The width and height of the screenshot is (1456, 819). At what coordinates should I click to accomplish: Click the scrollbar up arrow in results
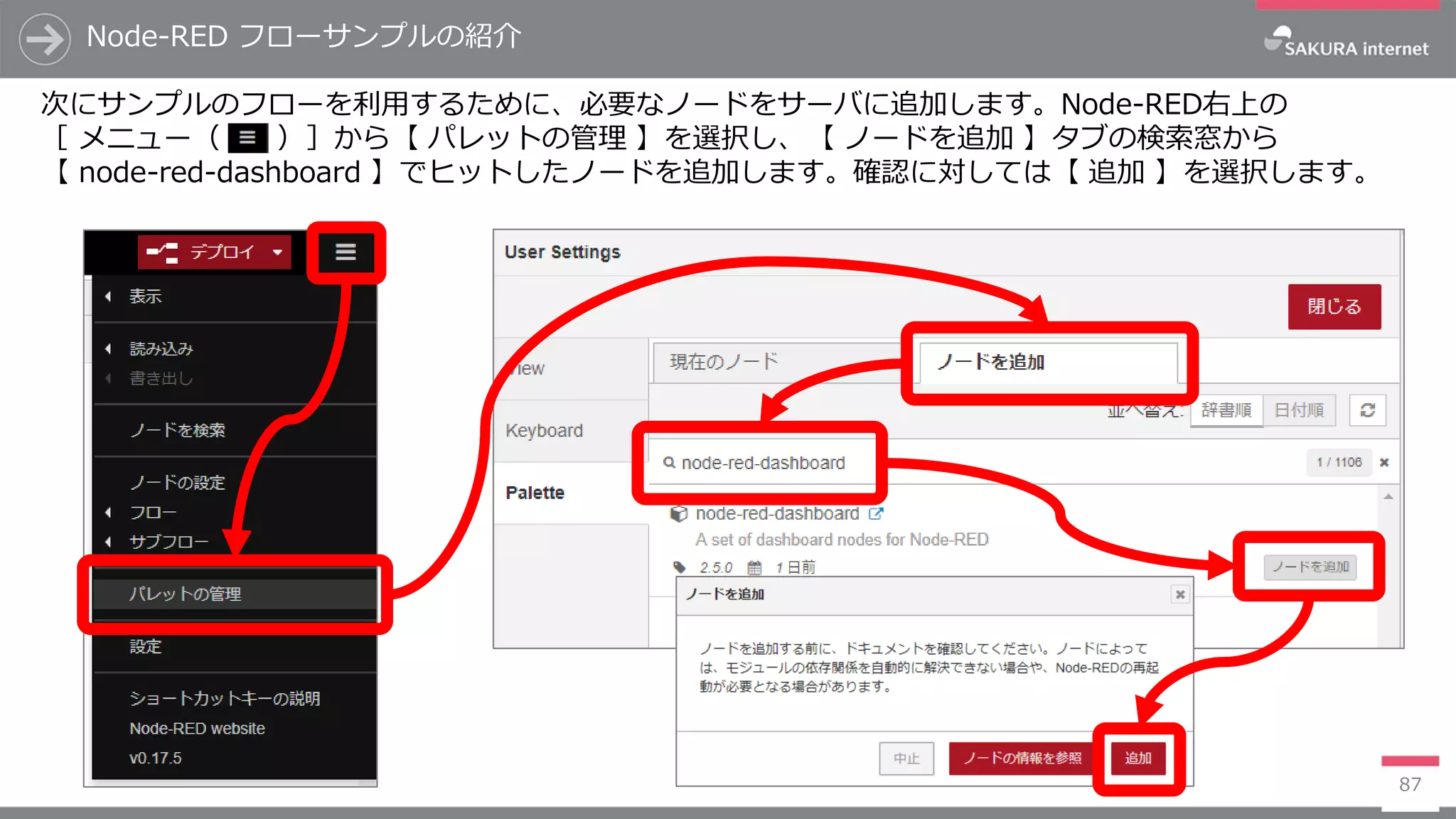1388,497
